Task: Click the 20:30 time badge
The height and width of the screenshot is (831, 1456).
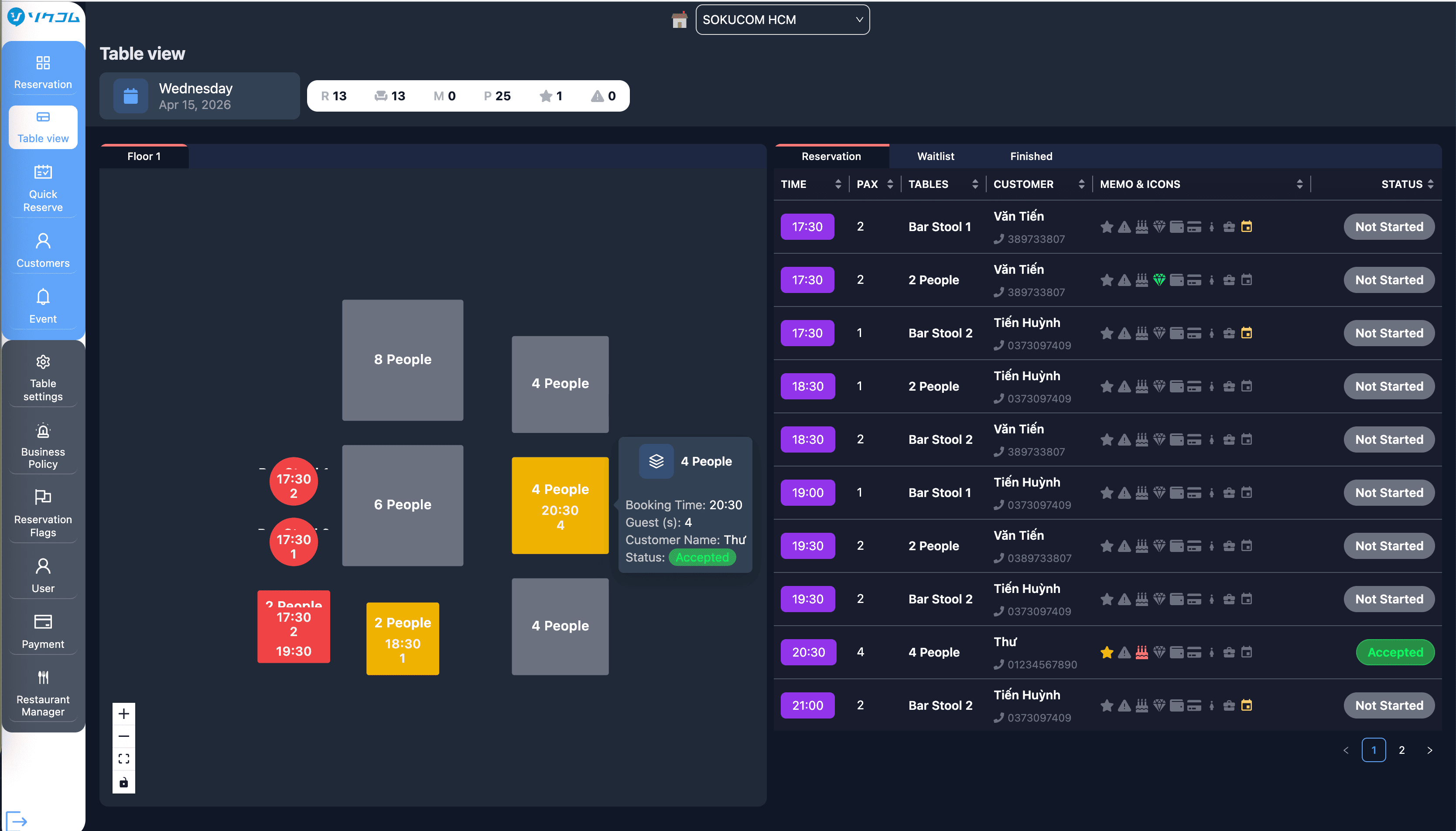Action: tap(808, 652)
